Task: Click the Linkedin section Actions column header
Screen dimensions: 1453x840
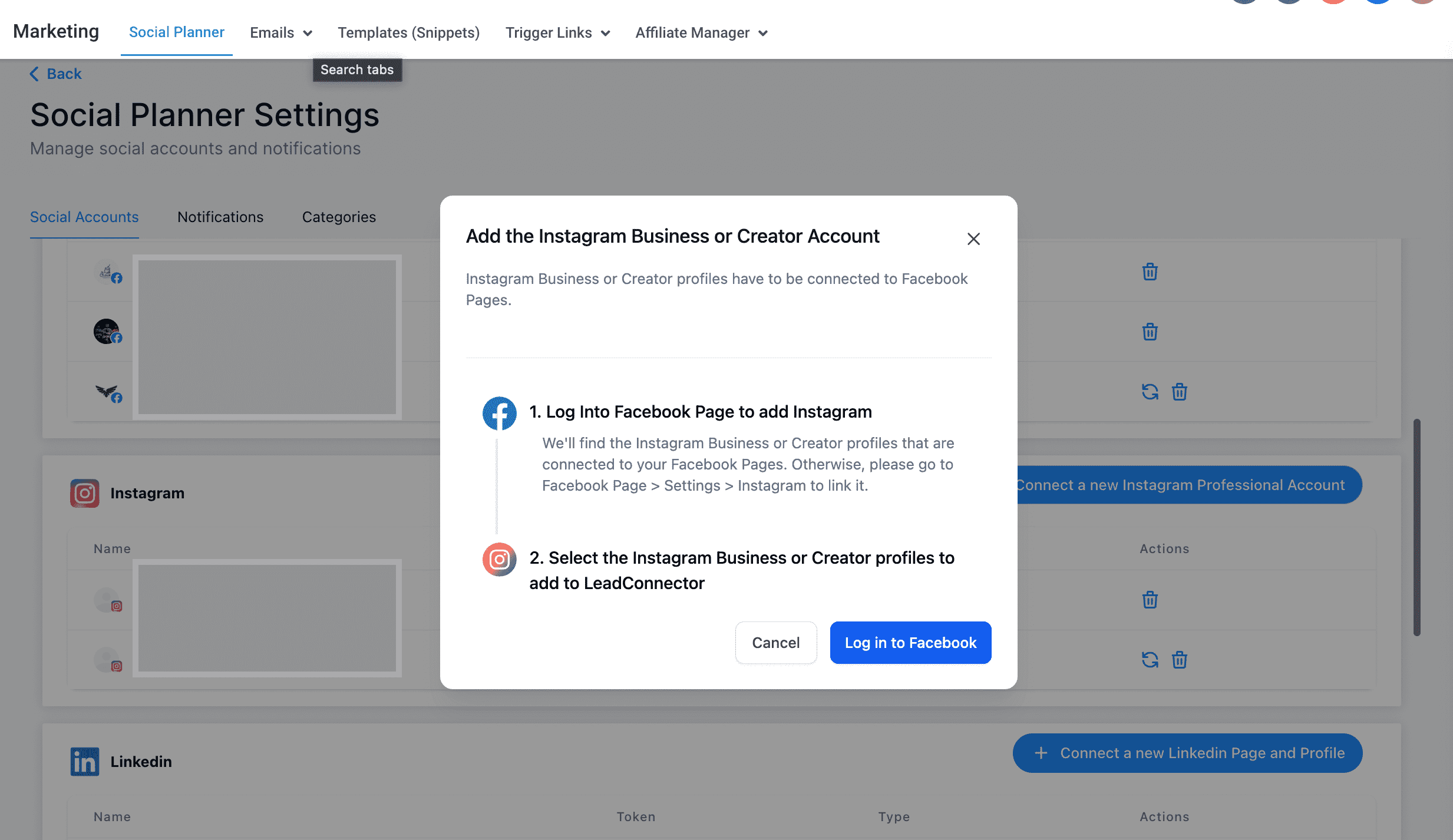Action: pos(1164,817)
